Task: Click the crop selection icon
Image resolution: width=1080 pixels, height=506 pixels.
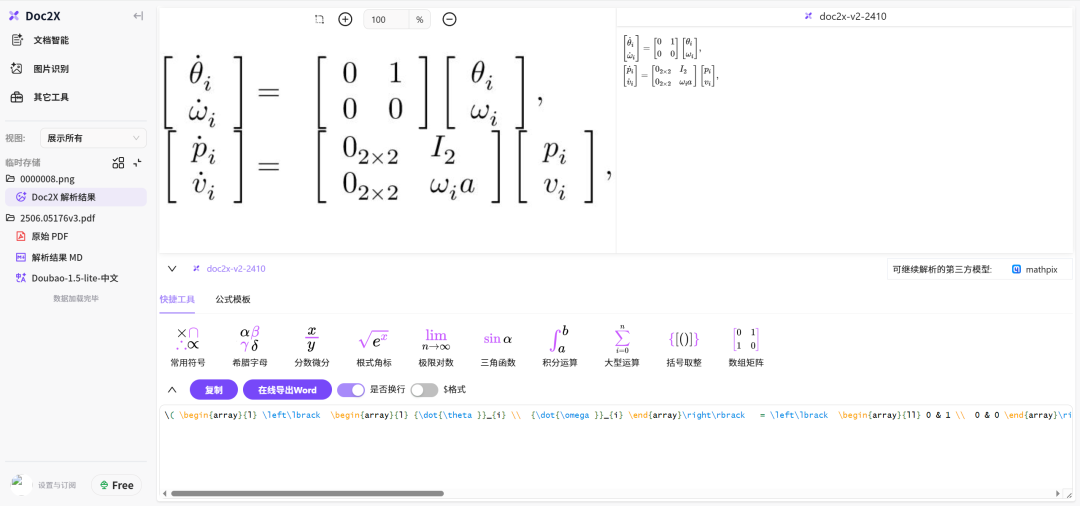Action: click(319, 20)
